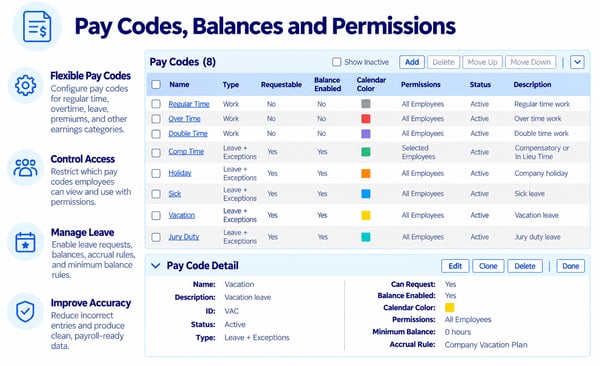Click the 'VAC' ID value

click(232, 311)
